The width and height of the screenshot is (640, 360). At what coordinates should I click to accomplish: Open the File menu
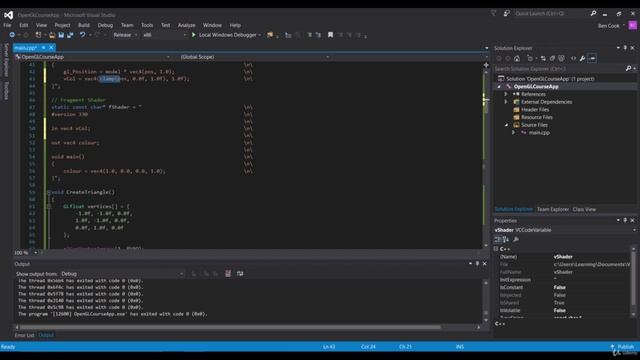coord(7,25)
